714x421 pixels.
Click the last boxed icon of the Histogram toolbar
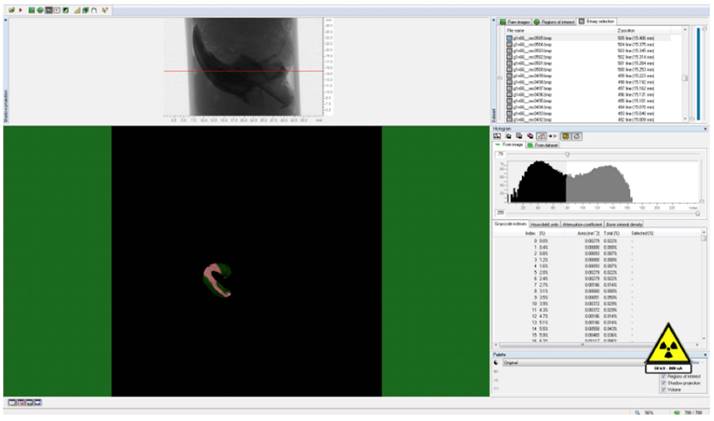click(x=576, y=136)
